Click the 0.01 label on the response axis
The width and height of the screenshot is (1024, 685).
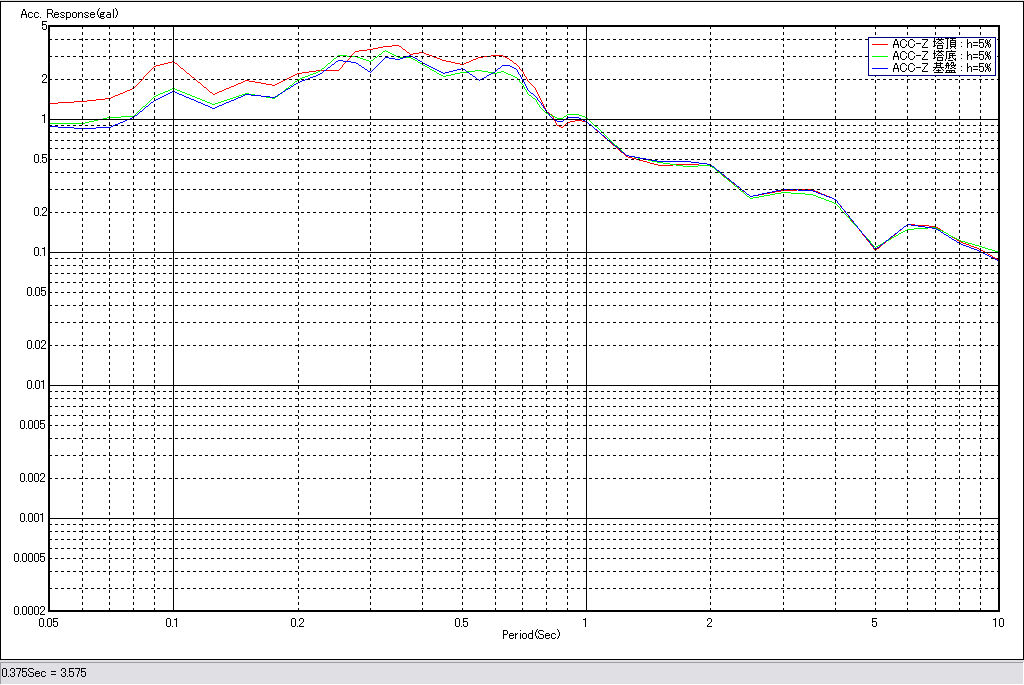[x=32, y=385]
